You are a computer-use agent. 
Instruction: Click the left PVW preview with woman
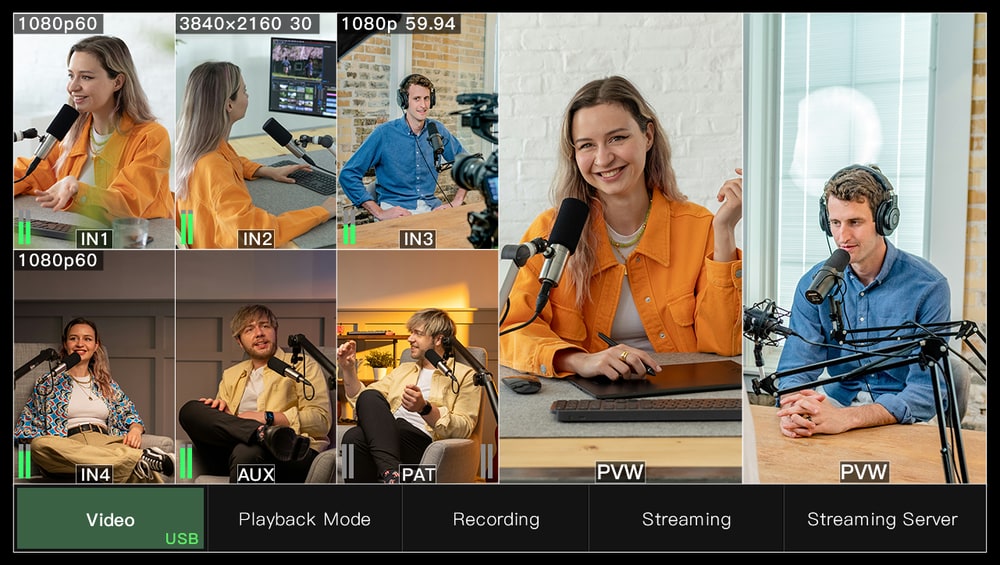pyautogui.click(x=621, y=248)
